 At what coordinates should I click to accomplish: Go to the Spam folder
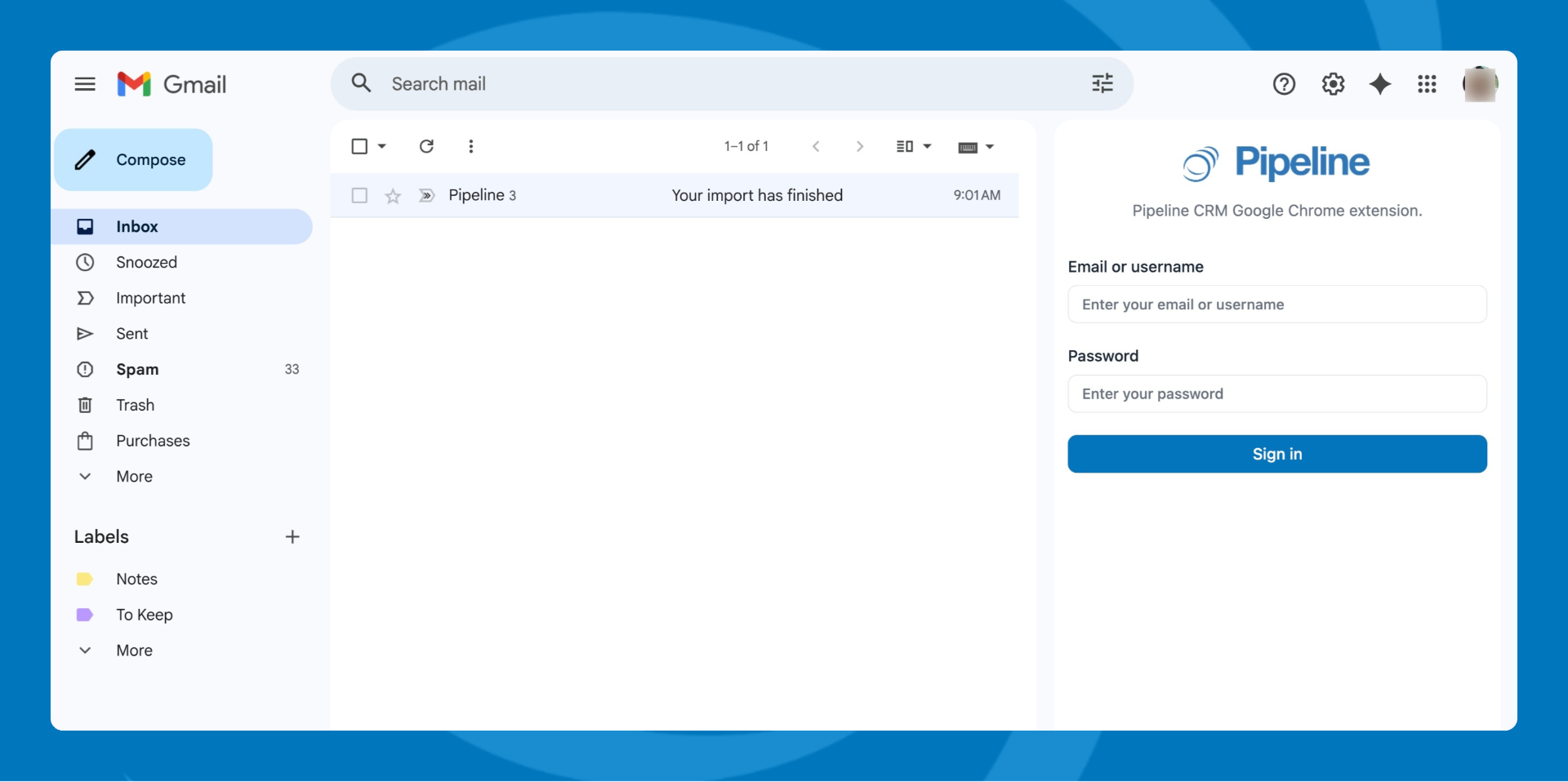137,370
